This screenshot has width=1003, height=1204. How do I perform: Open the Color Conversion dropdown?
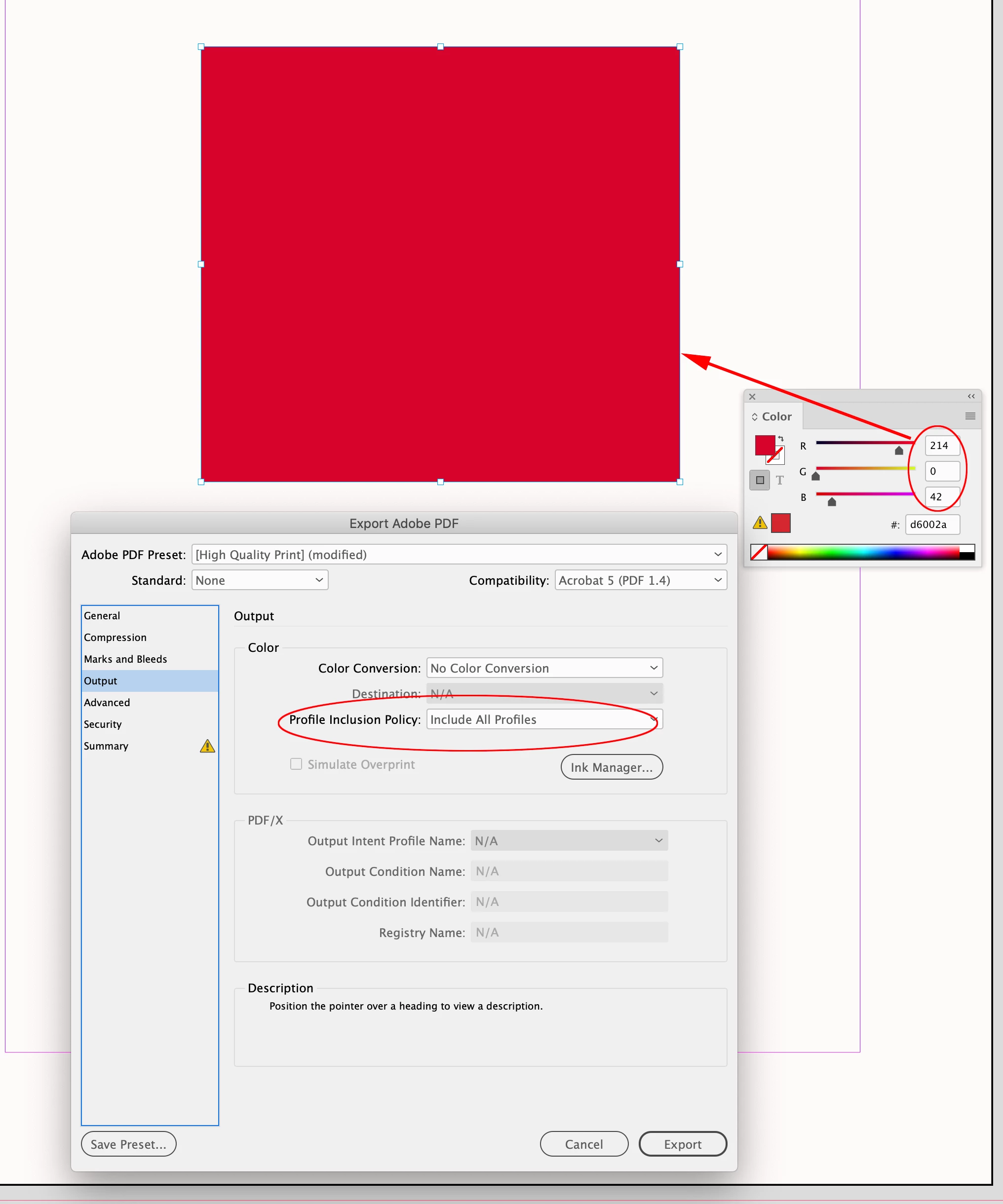544,668
